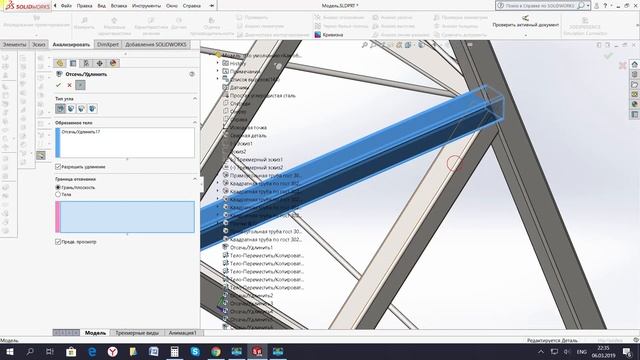
Task: Open Skype from the Windows taskbar
Action: point(195,351)
